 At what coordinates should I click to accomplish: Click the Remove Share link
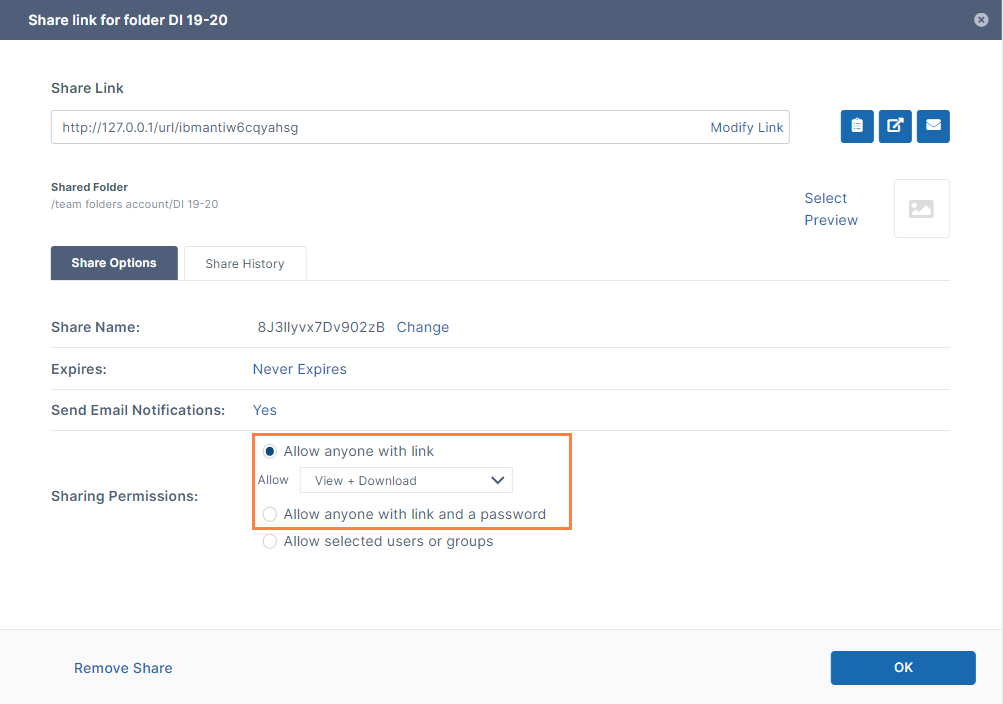123,668
